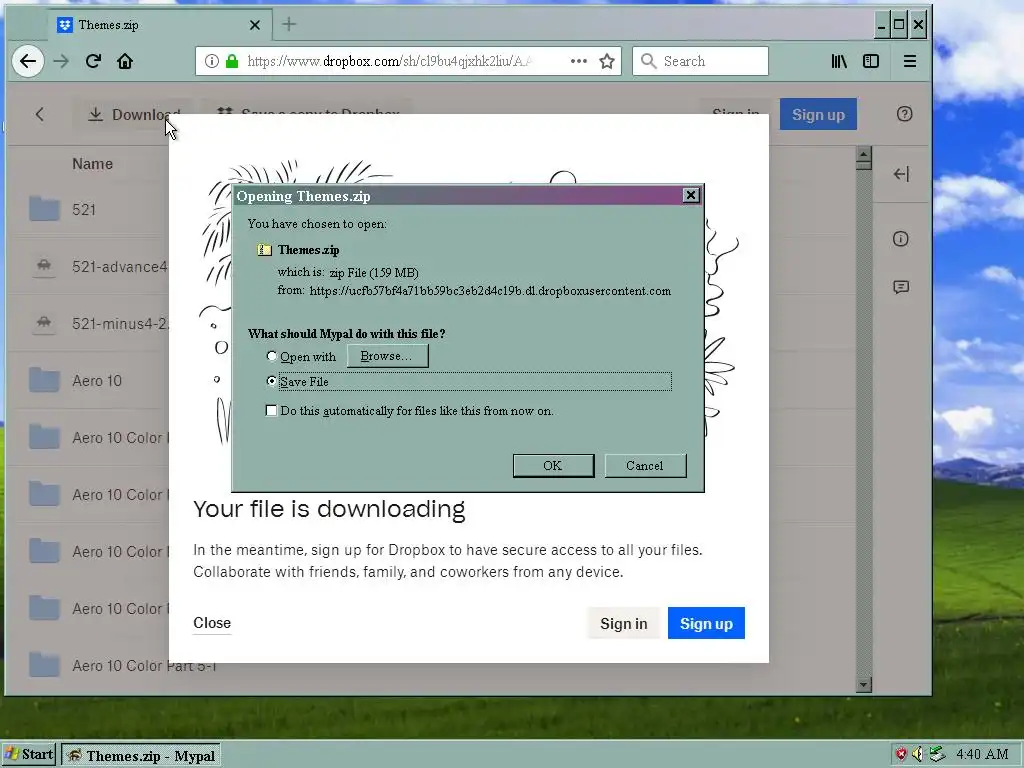Screen dimensions: 1024x768
Task: Collapse the Dropbox right panel arrow icon
Action: [901, 174]
